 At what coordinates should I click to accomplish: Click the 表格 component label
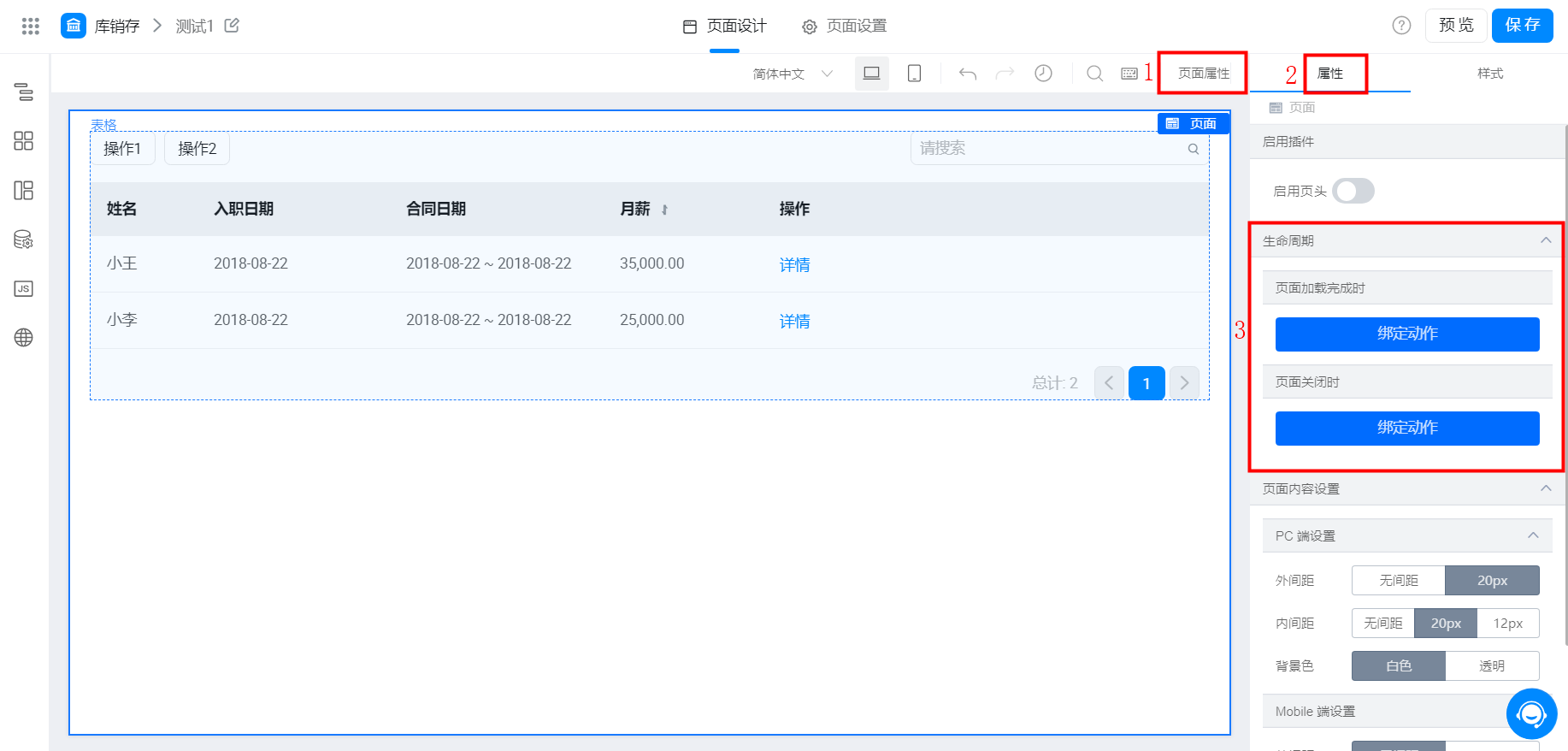(x=103, y=125)
